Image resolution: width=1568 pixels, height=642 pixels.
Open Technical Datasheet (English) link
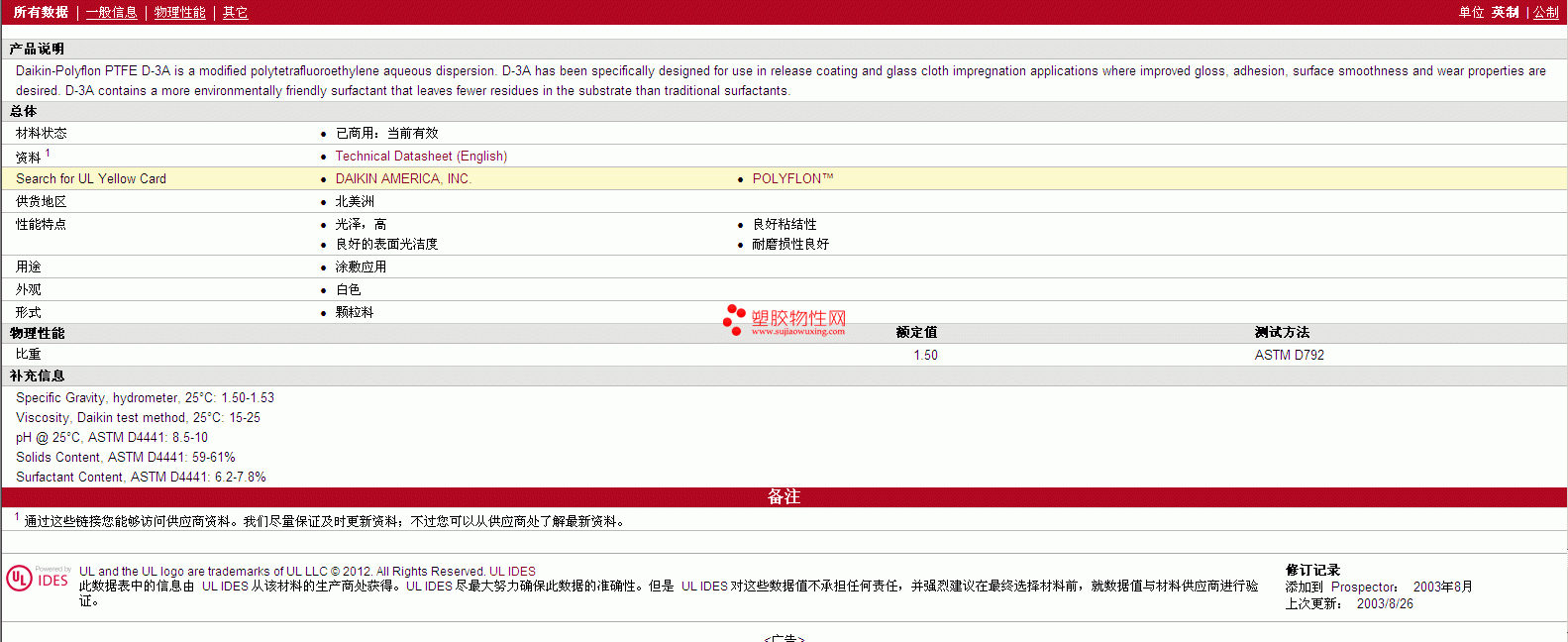421,157
